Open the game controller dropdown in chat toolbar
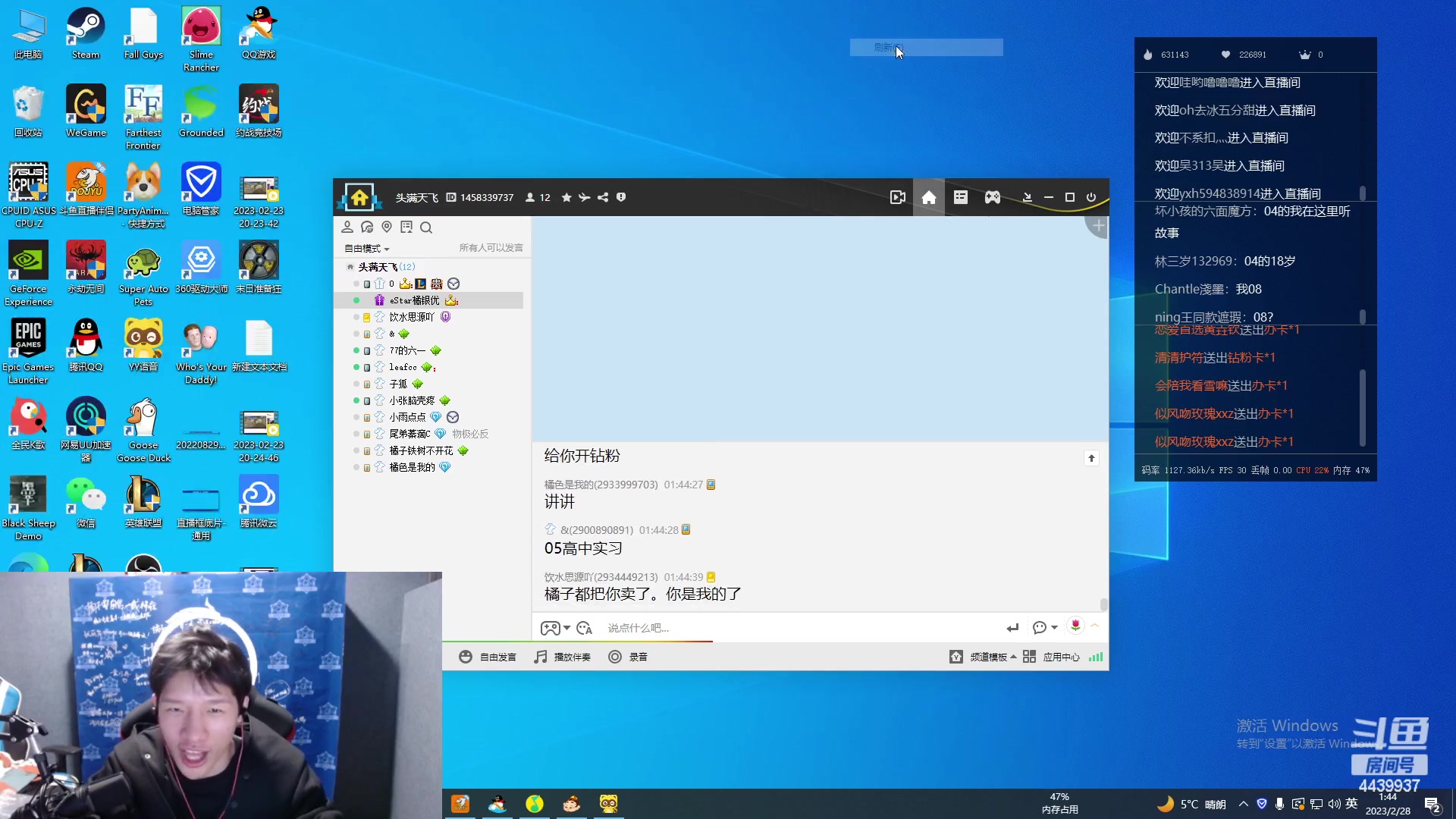1456x819 pixels. pyautogui.click(x=555, y=628)
